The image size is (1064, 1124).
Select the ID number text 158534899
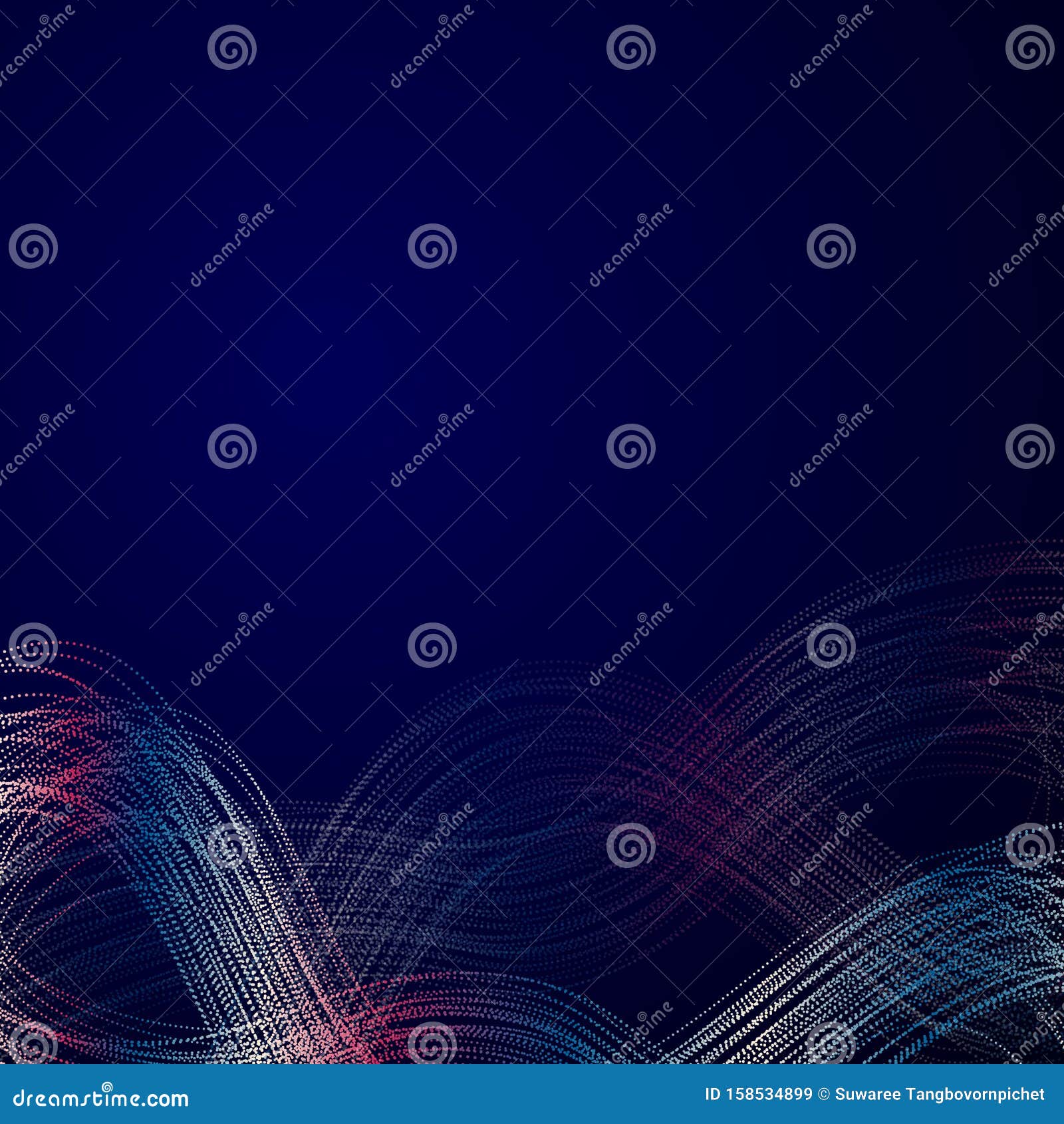(x=768, y=1093)
